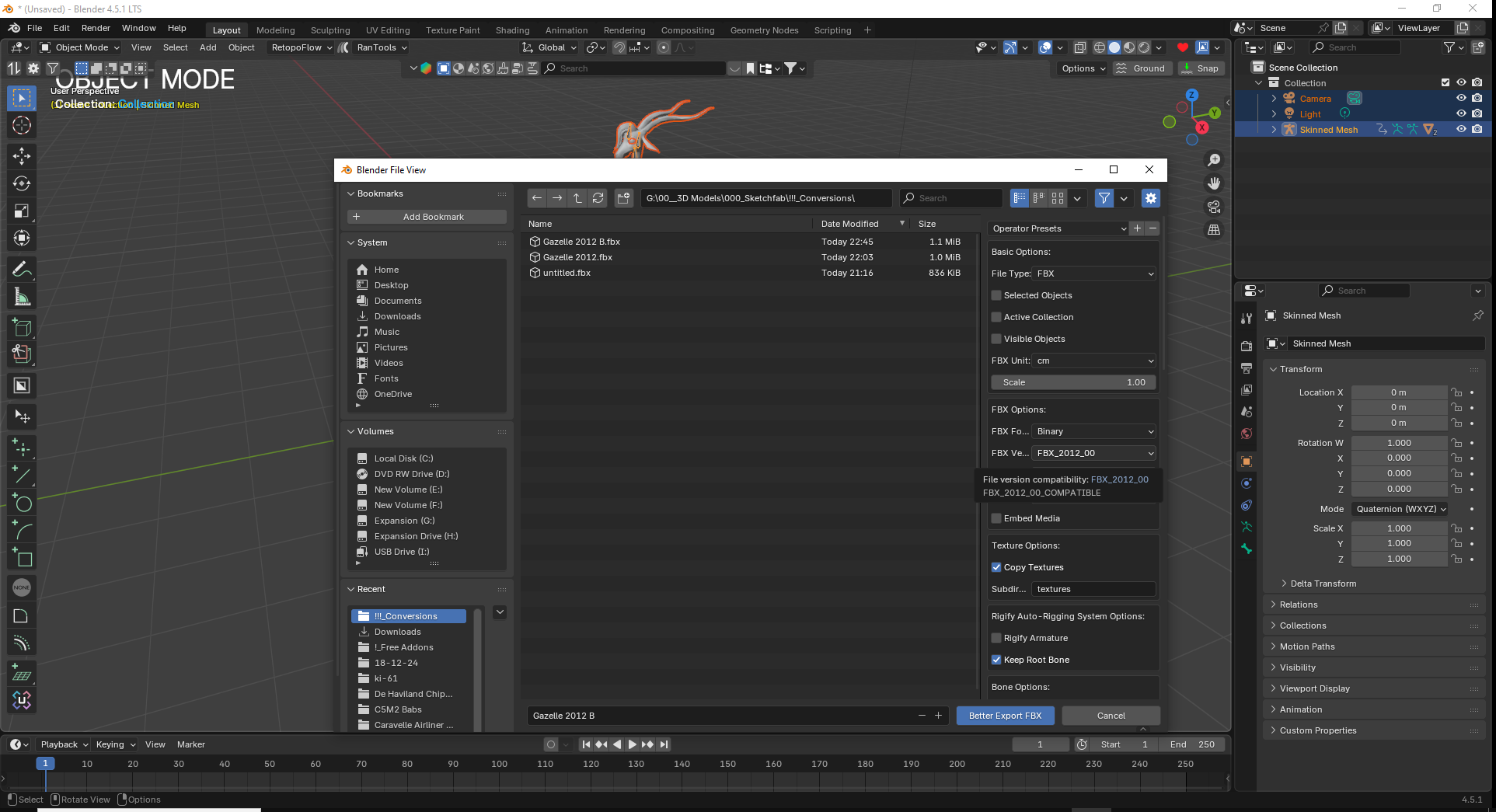
Task: Switch to the Shading workspace tab
Action: 512,30
